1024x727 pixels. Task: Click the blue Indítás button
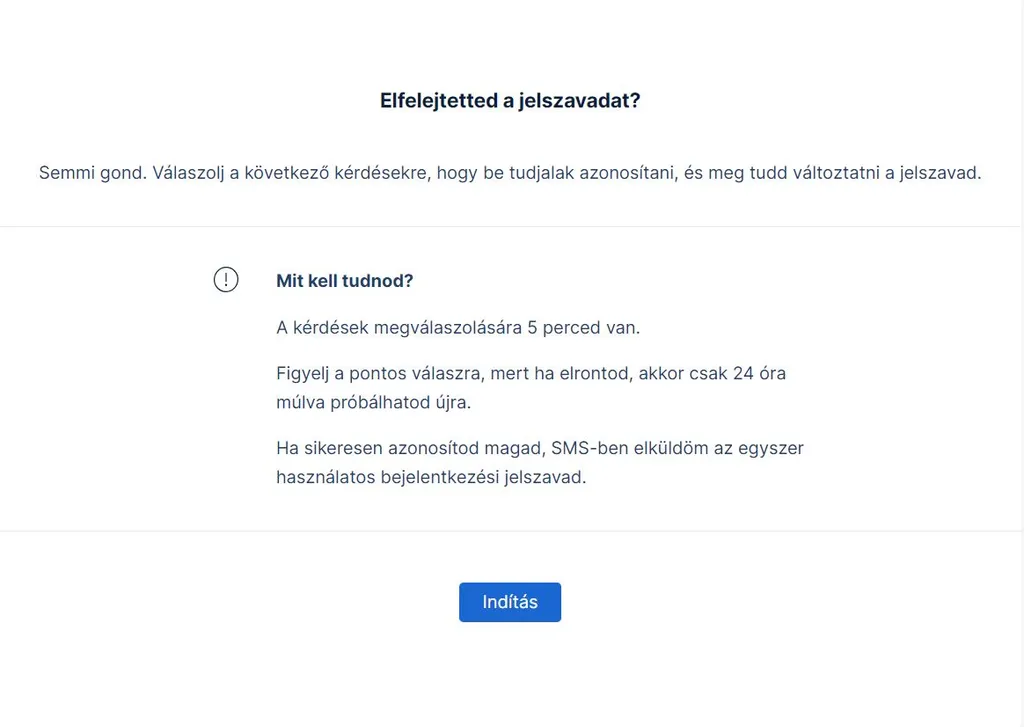510,602
